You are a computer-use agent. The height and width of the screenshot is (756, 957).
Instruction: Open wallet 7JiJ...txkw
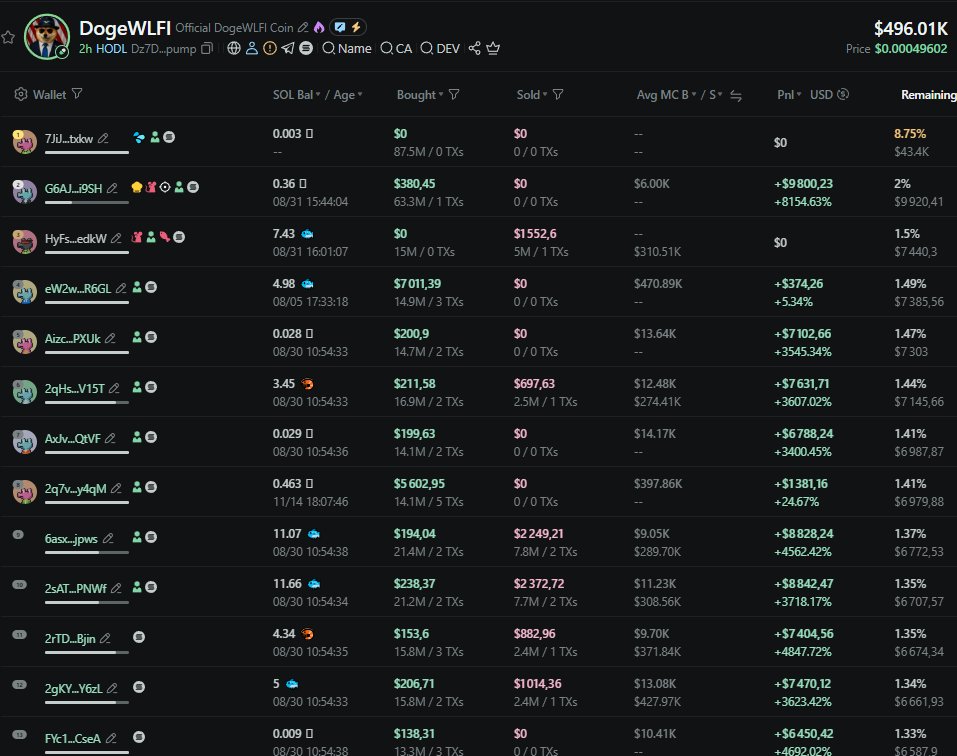click(68, 139)
